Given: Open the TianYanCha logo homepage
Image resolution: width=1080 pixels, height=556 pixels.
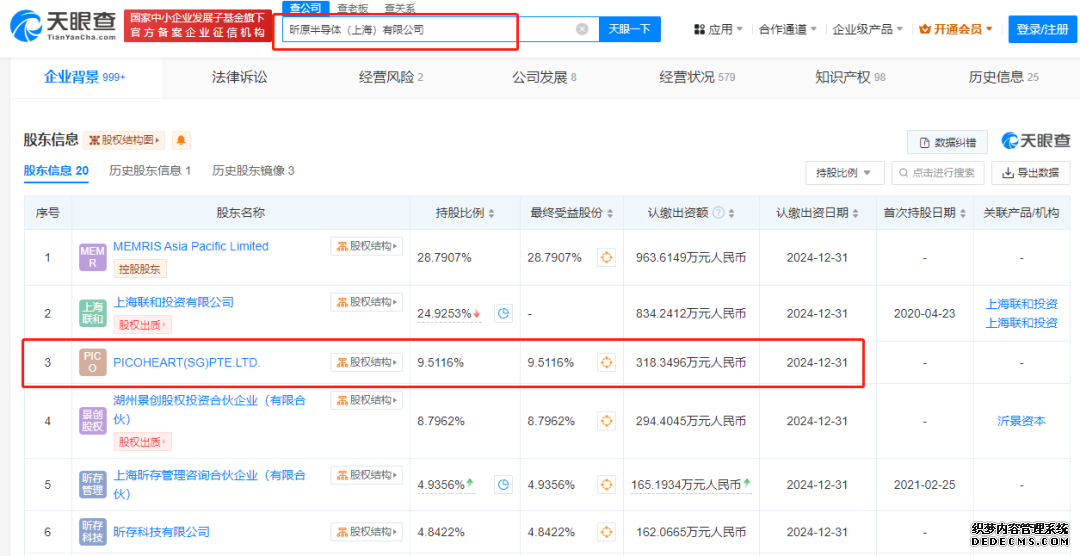Looking at the screenshot, I should (x=63, y=26).
